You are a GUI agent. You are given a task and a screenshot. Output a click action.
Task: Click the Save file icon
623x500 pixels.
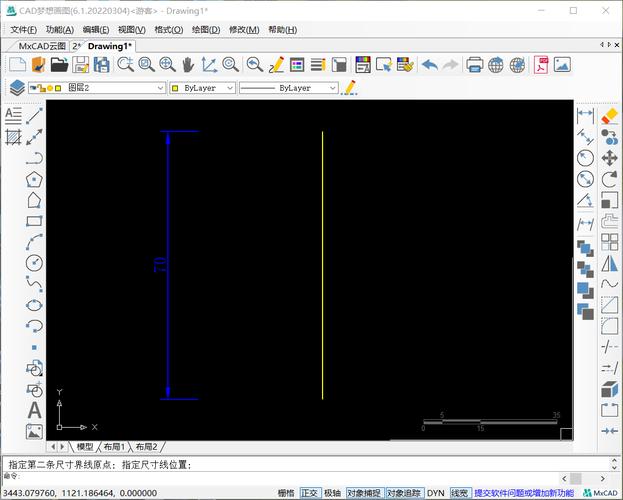click(x=81, y=65)
